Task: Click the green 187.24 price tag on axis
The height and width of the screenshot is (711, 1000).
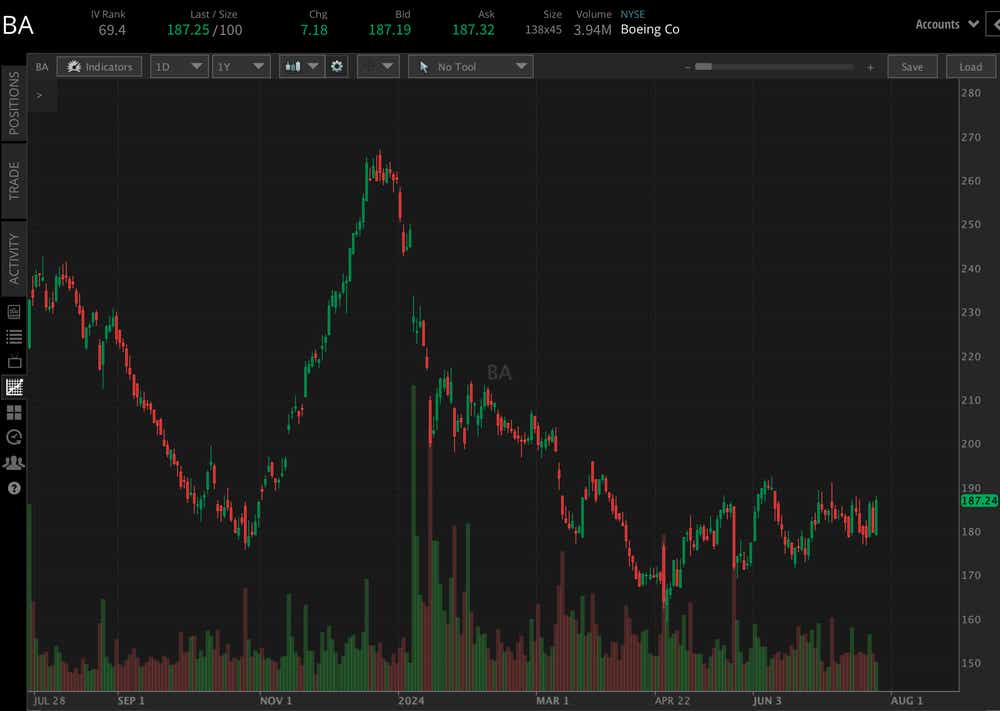Action: 979,501
